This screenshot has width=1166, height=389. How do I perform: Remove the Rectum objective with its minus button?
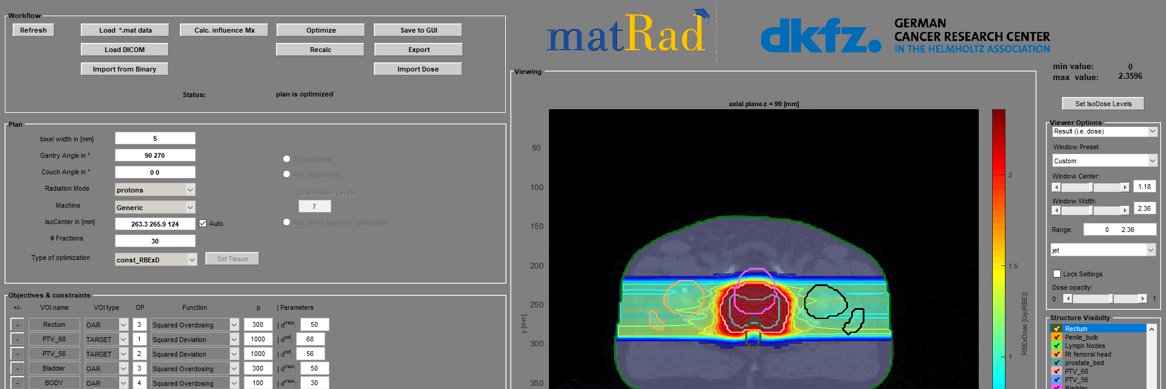pos(17,324)
